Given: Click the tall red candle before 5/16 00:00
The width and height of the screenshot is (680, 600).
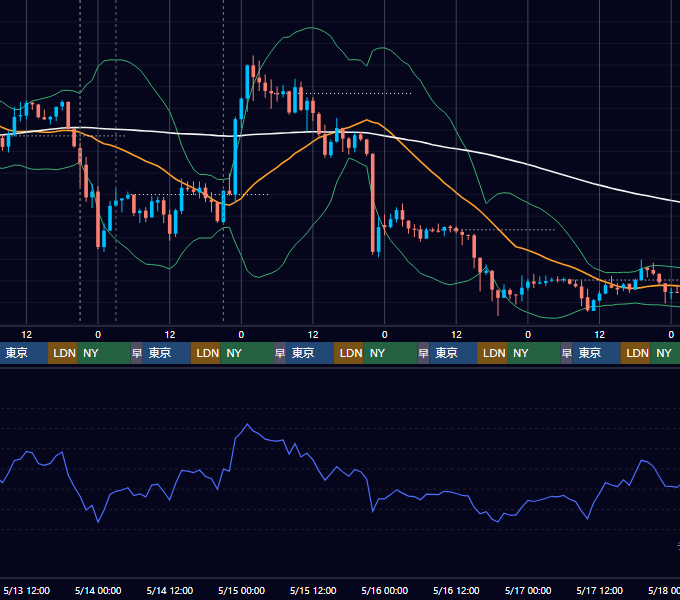Looking at the screenshot, I should pyautogui.click(x=373, y=203).
